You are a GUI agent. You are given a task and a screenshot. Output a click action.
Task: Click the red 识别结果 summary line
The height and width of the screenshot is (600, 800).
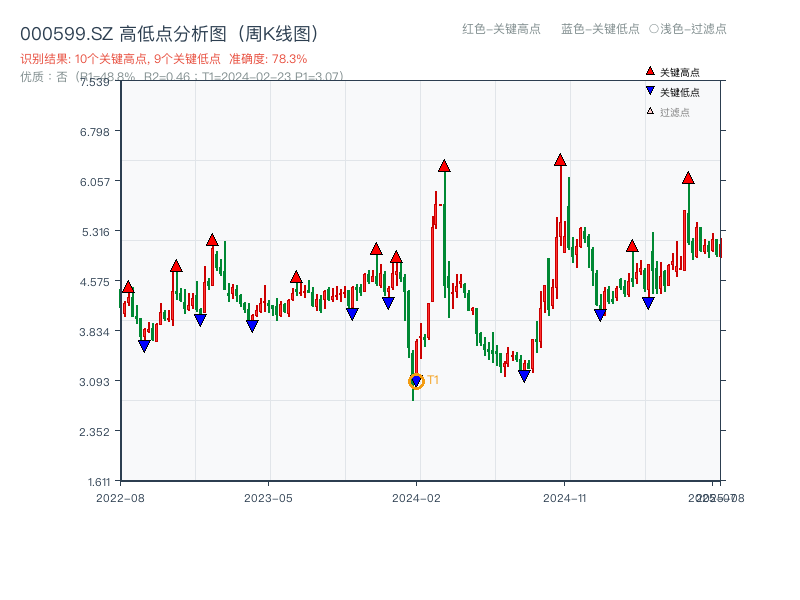[164, 59]
